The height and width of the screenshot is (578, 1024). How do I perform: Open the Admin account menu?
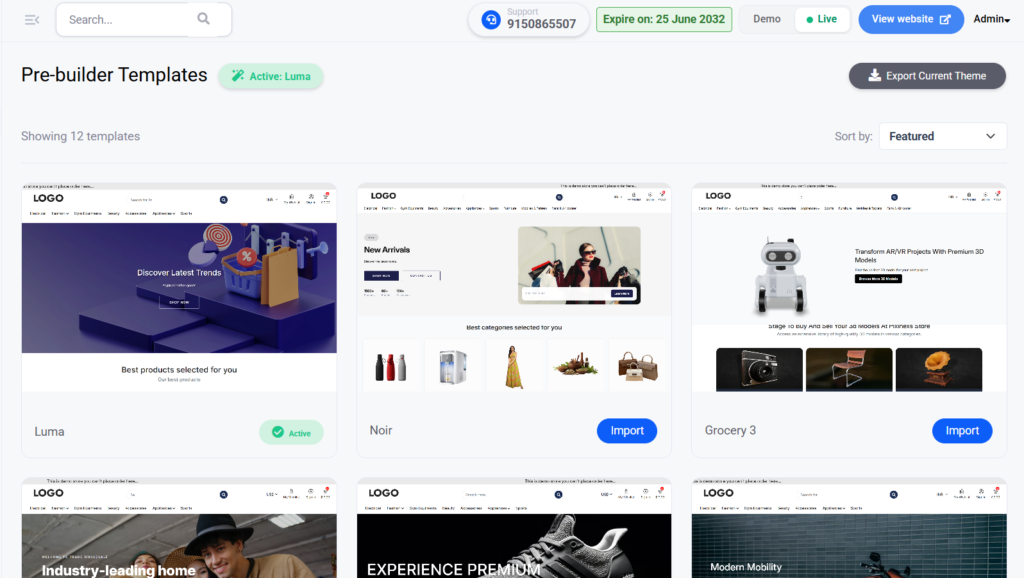click(991, 19)
